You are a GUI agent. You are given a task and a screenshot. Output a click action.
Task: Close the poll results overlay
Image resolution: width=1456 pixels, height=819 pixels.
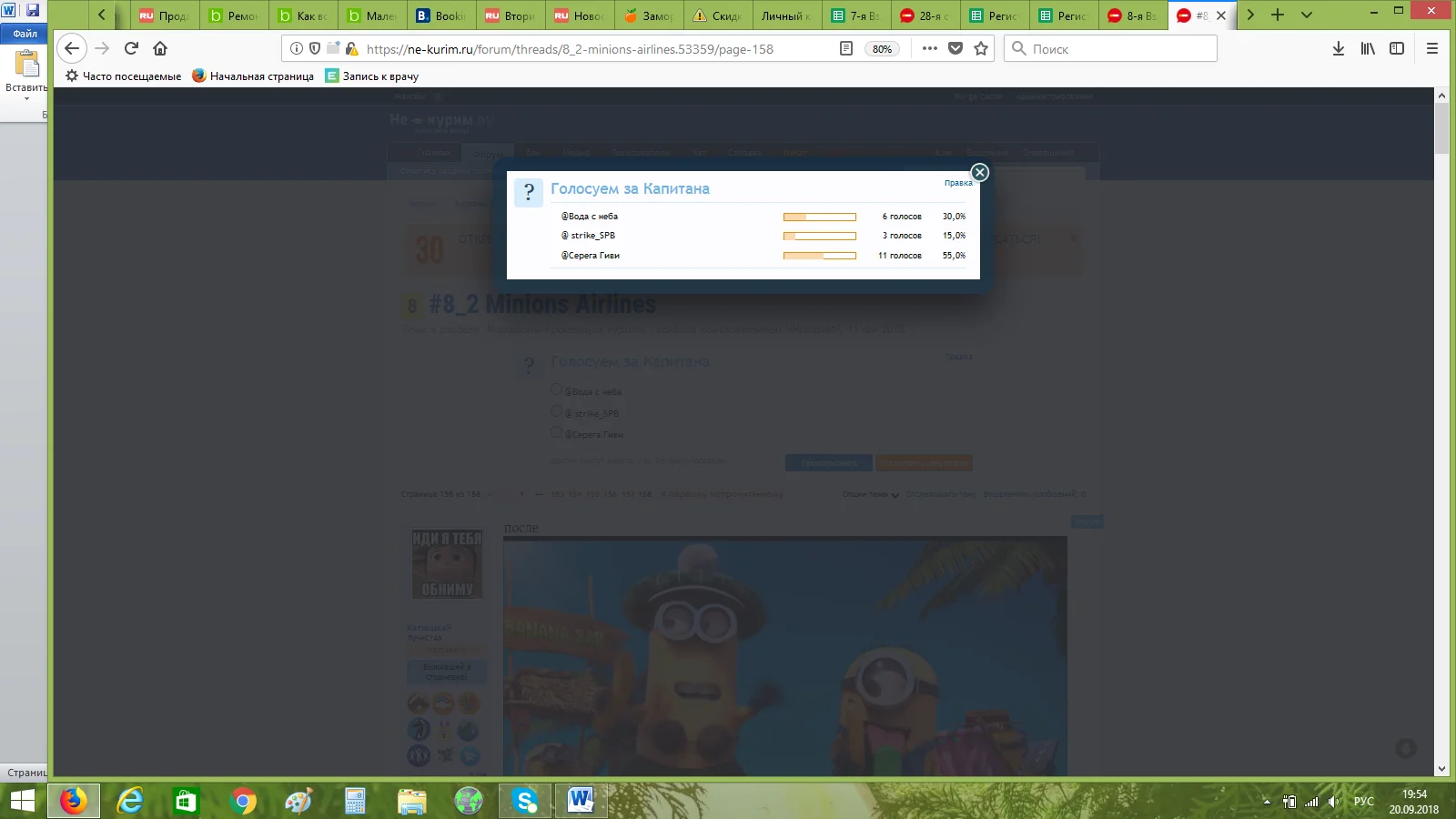(979, 172)
